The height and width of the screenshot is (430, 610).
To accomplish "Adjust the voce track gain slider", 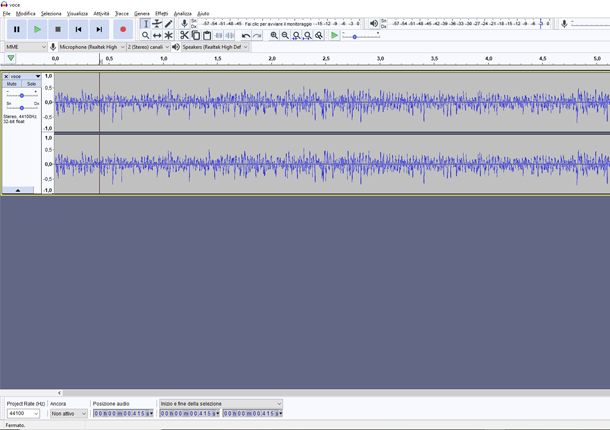I will [22, 95].
